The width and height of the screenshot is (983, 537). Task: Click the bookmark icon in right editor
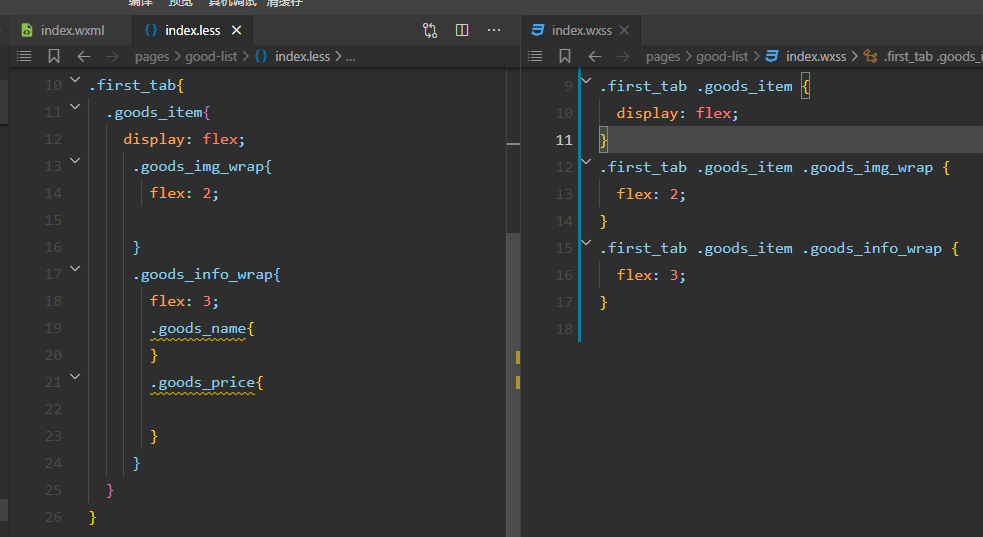coord(565,56)
